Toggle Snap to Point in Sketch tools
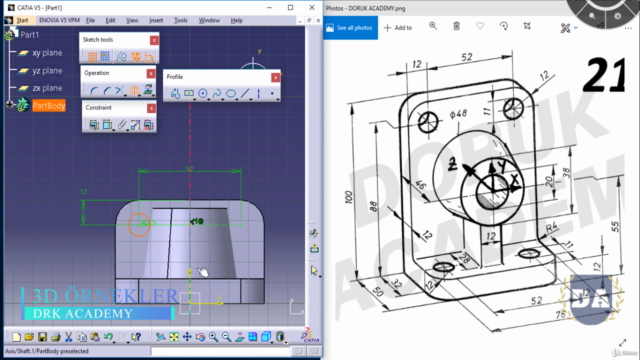This screenshot has height=360, width=640. point(105,56)
